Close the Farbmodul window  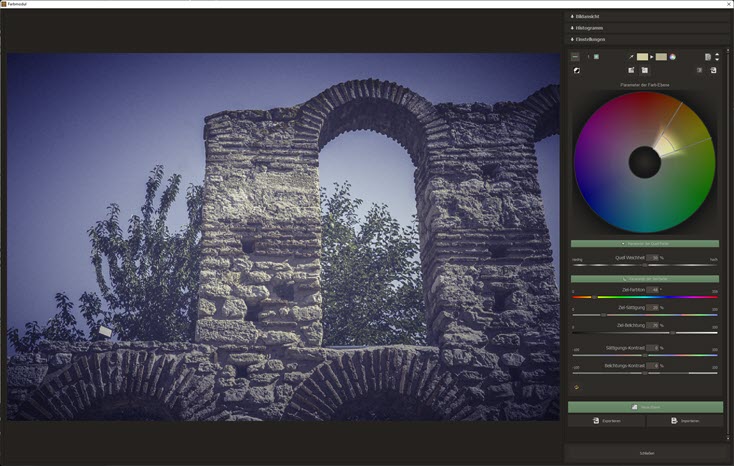pyautogui.click(x=729, y=4)
